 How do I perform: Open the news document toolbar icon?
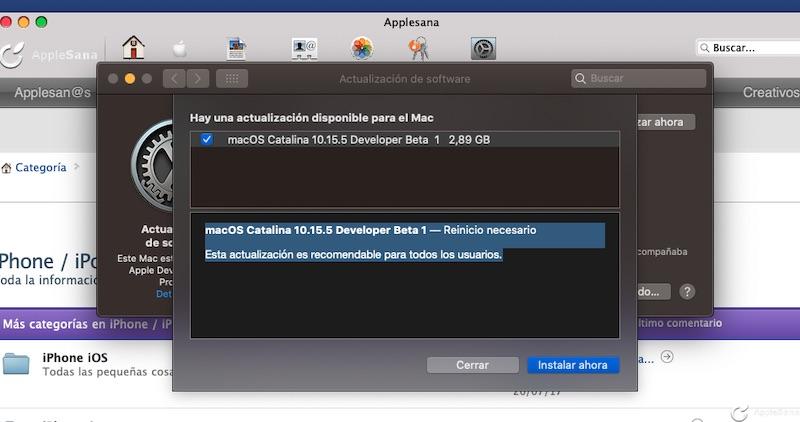[x=236, y=49]
